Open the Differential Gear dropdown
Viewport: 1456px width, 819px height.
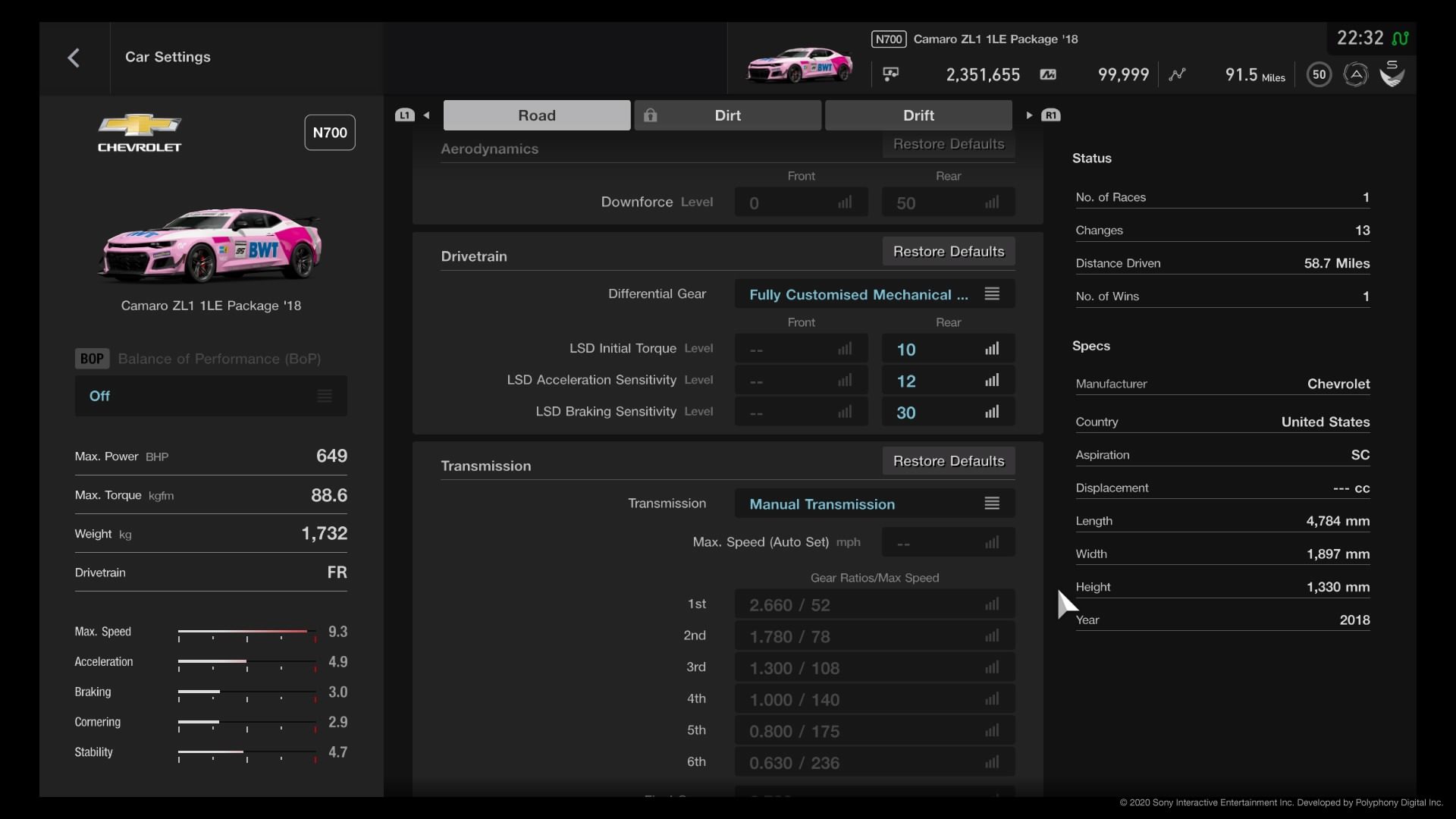(874, 294)
